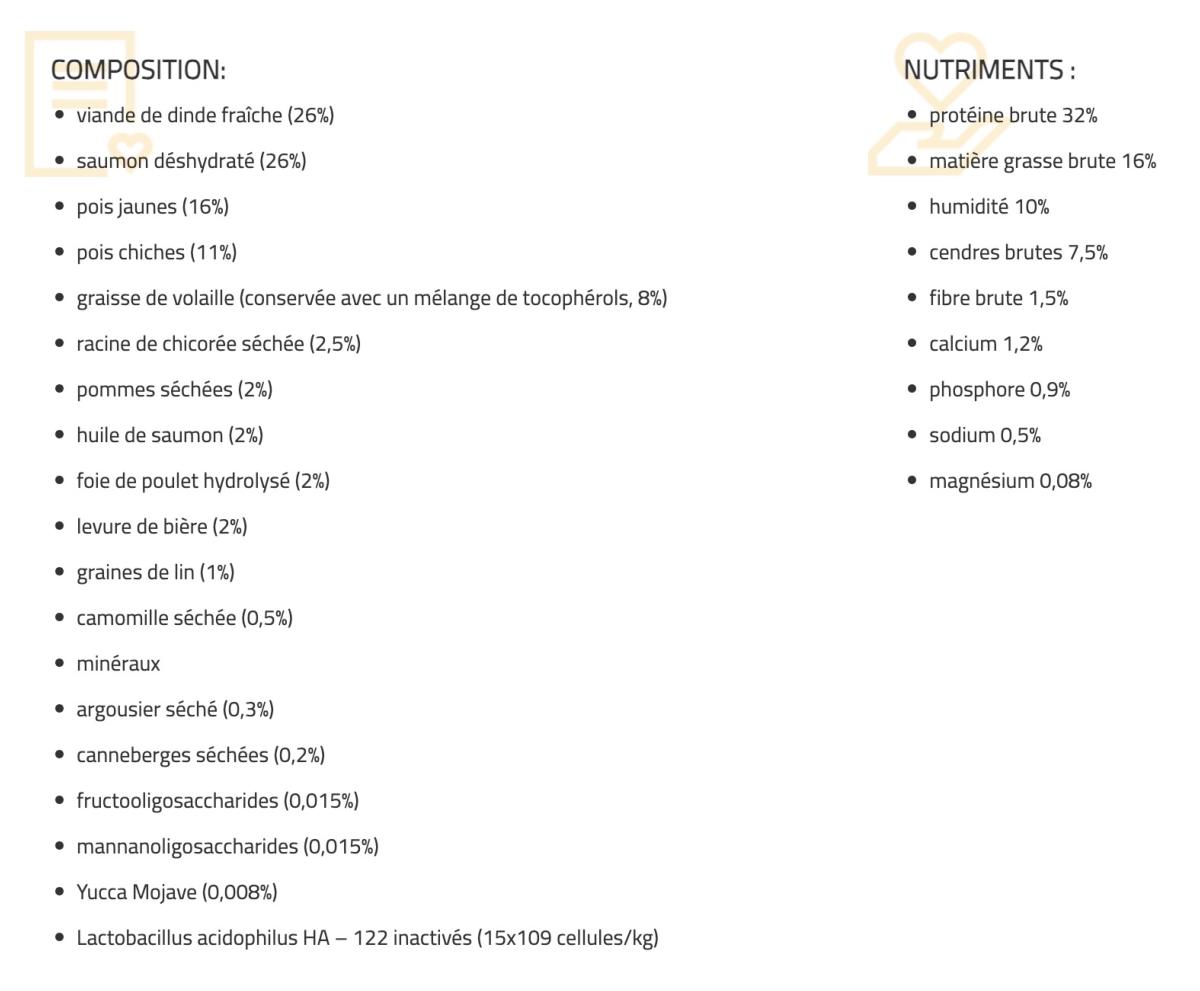Select the pois jaunes list item

(x=152, y=207)
